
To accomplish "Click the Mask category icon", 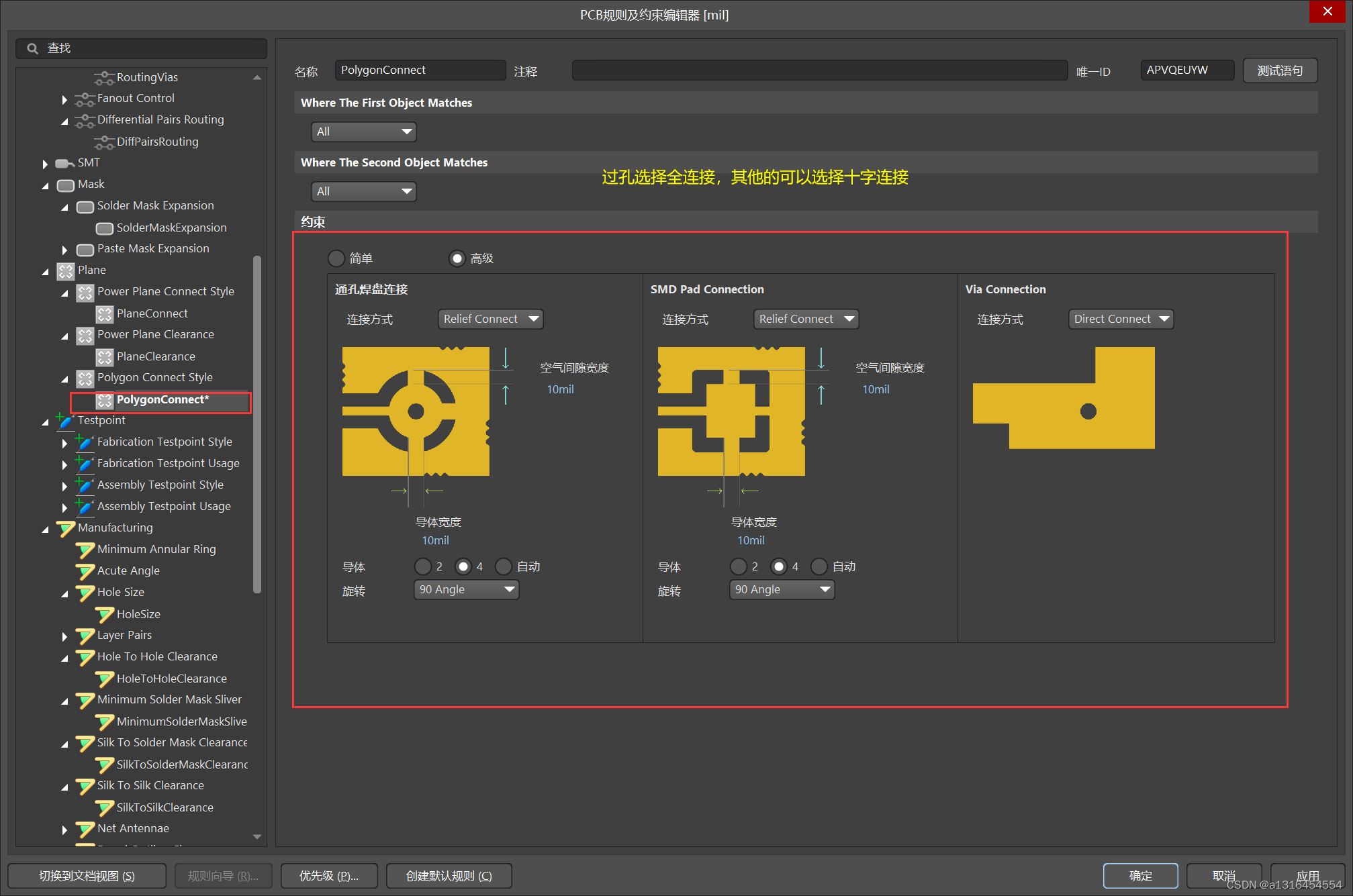I will [x=66, y=185].
